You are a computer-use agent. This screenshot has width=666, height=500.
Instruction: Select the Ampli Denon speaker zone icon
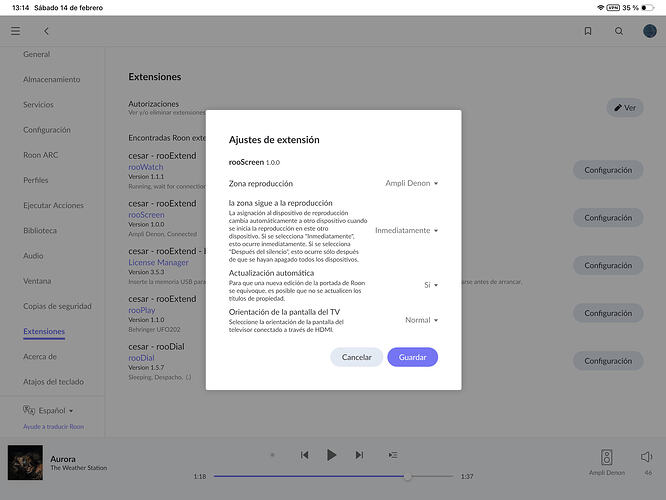[x=607, y=456]
